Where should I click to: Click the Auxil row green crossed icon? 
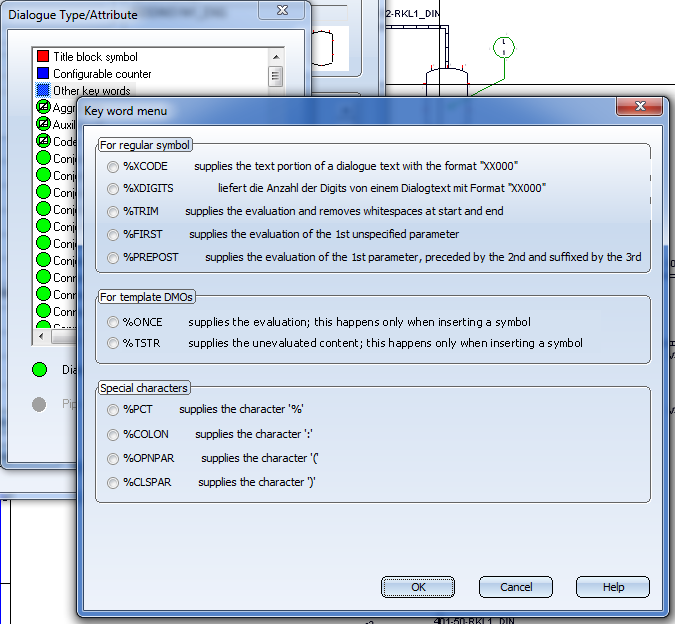click(43, 124)
